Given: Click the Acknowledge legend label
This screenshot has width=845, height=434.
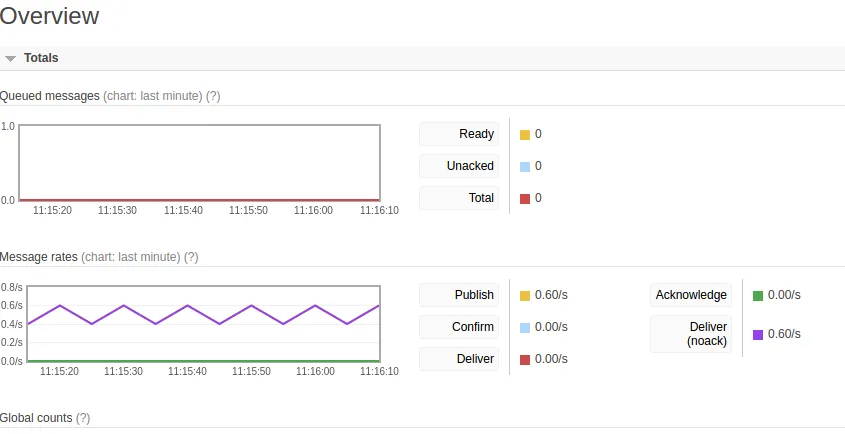Looking at the screenshot, I should tap(691, 295).
